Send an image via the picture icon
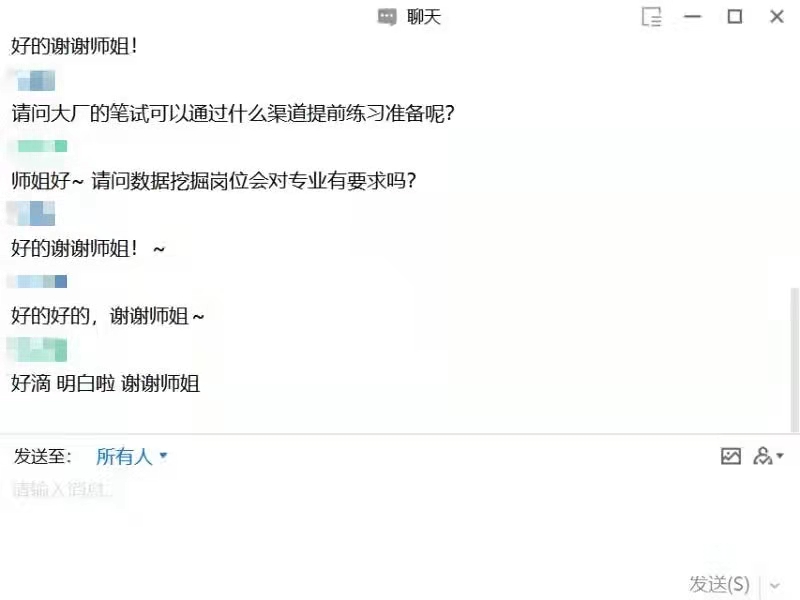This screenshot has width=800, height=600. [731, 456]
